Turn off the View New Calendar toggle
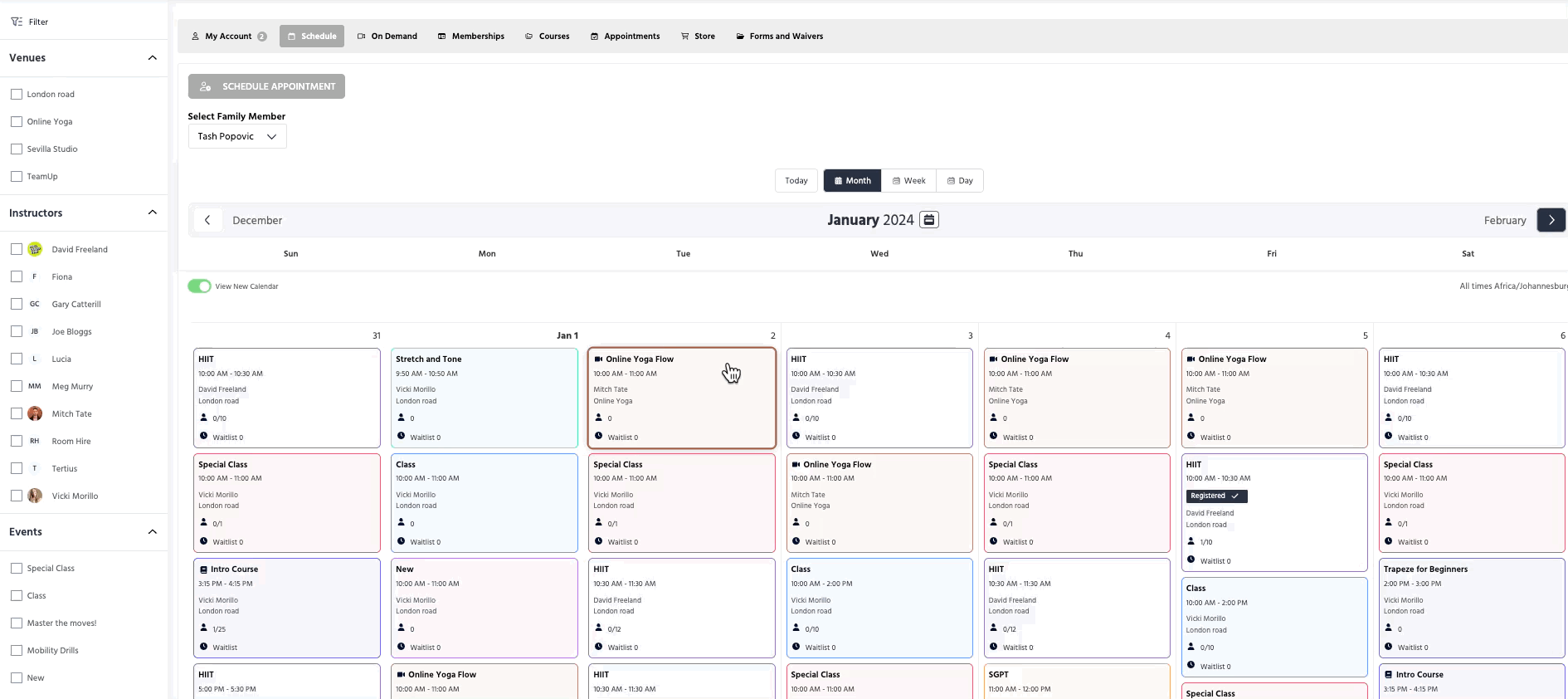This screenshot has width=1568, height=699. click(x=199, y=286)
